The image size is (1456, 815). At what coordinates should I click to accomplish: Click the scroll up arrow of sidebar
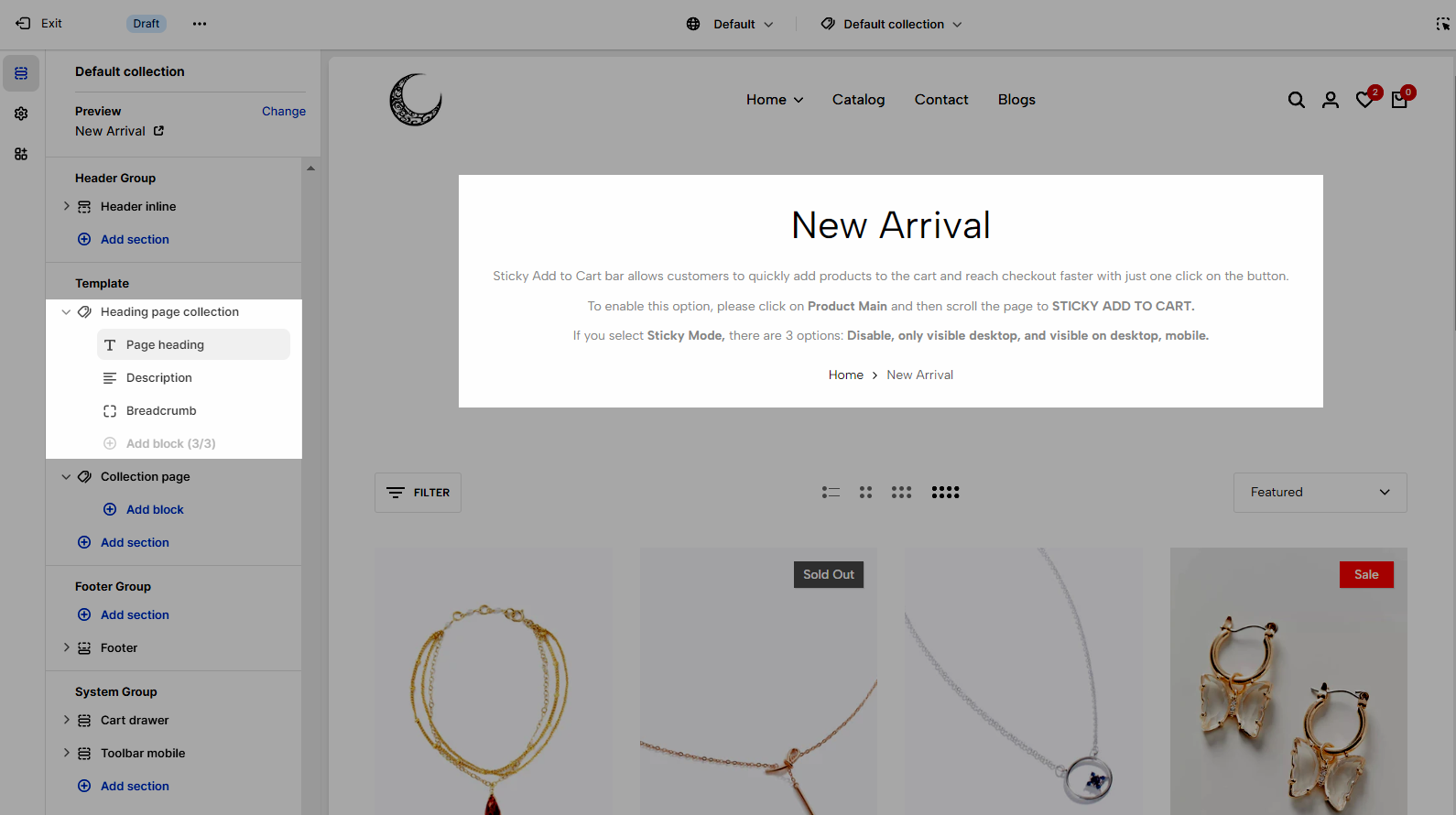(x=310, y=168)
